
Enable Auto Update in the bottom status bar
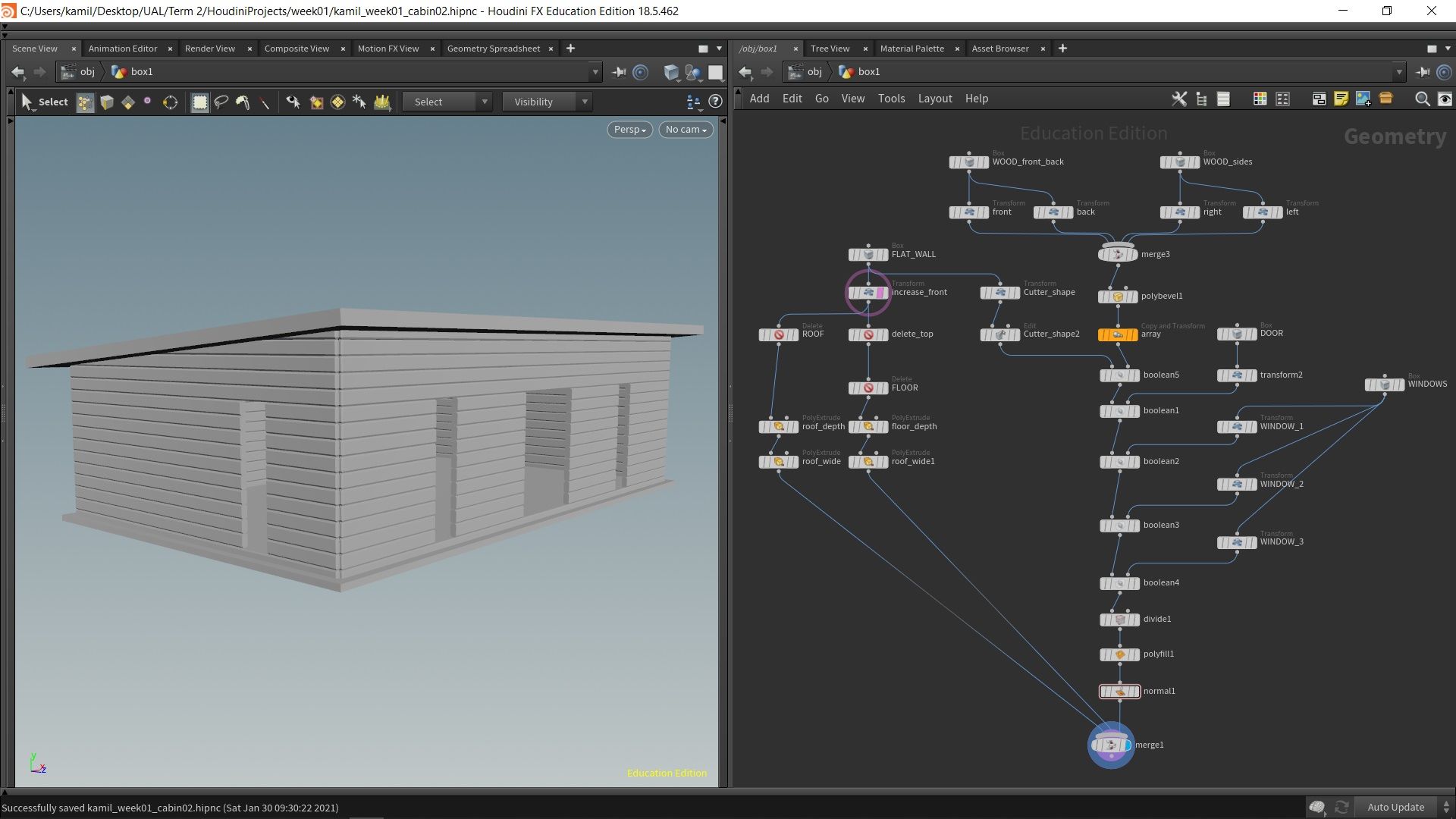[x=1395, y=807]
